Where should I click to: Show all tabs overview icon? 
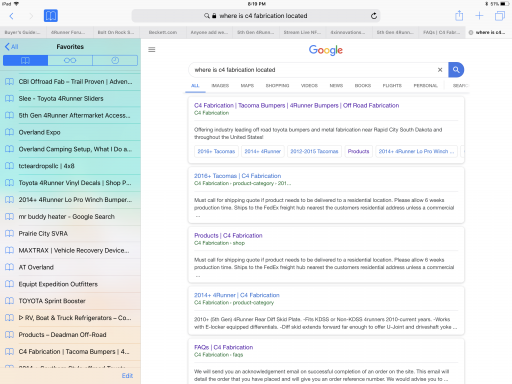coord(500,16)
